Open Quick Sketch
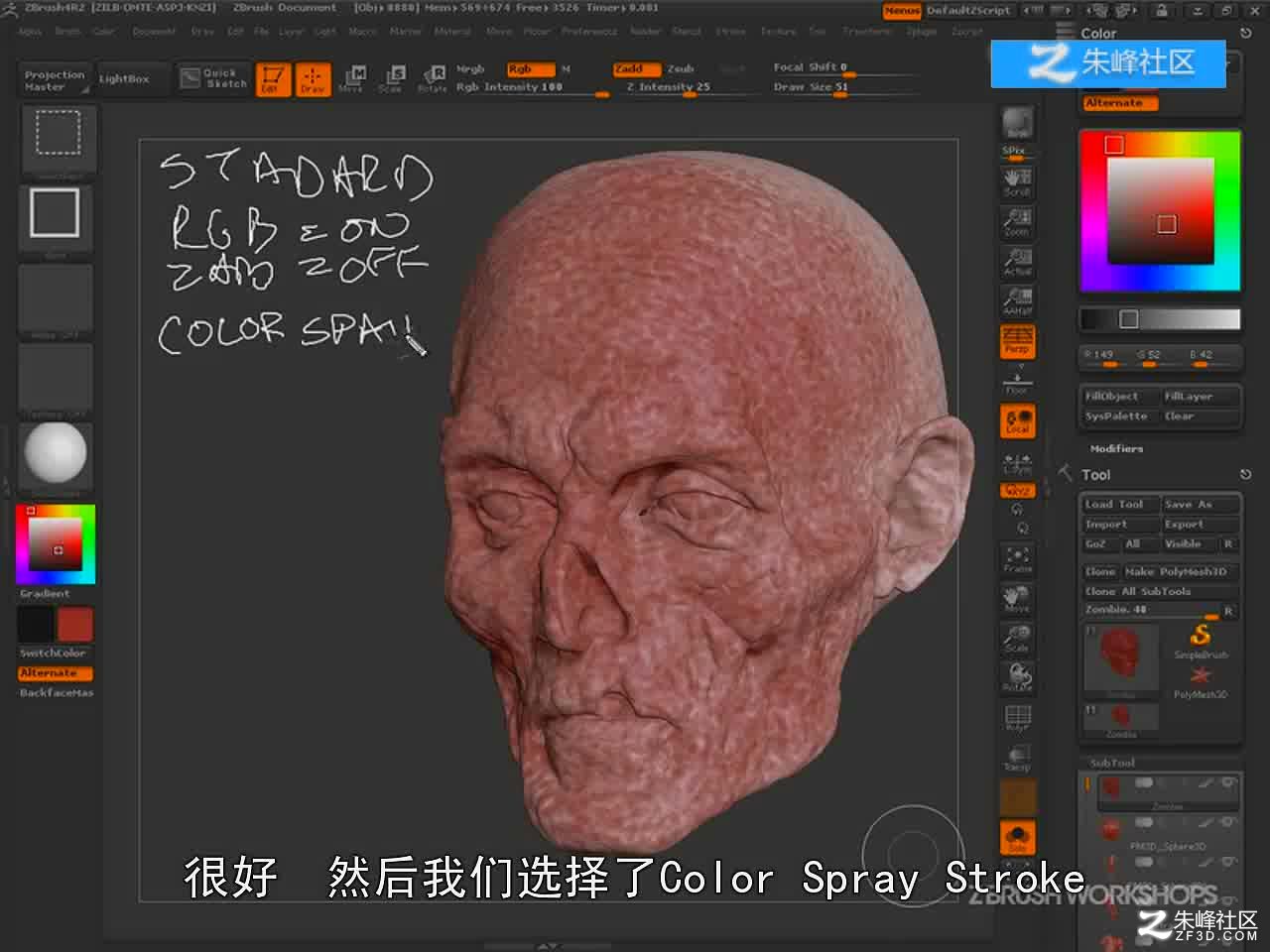1270x952 pixels. (213, 78)
